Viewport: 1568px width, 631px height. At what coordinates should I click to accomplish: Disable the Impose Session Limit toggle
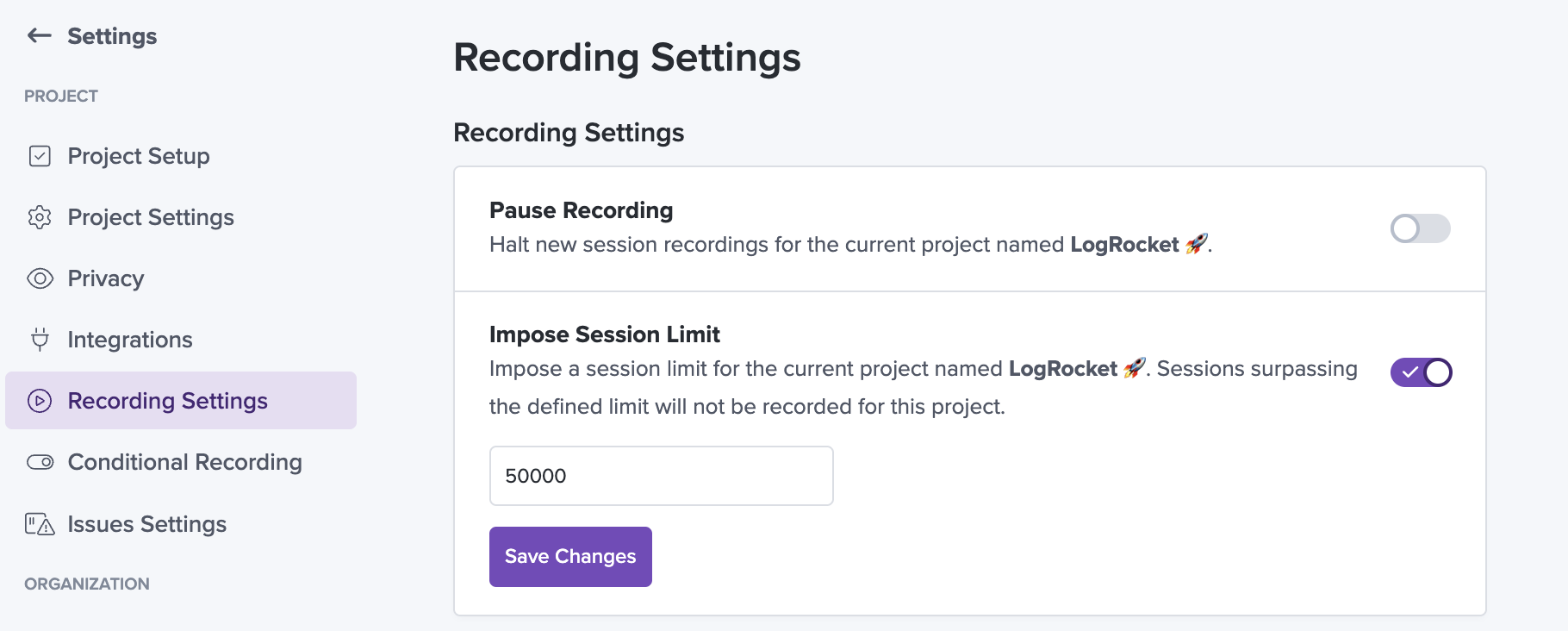coord(1421,372)
